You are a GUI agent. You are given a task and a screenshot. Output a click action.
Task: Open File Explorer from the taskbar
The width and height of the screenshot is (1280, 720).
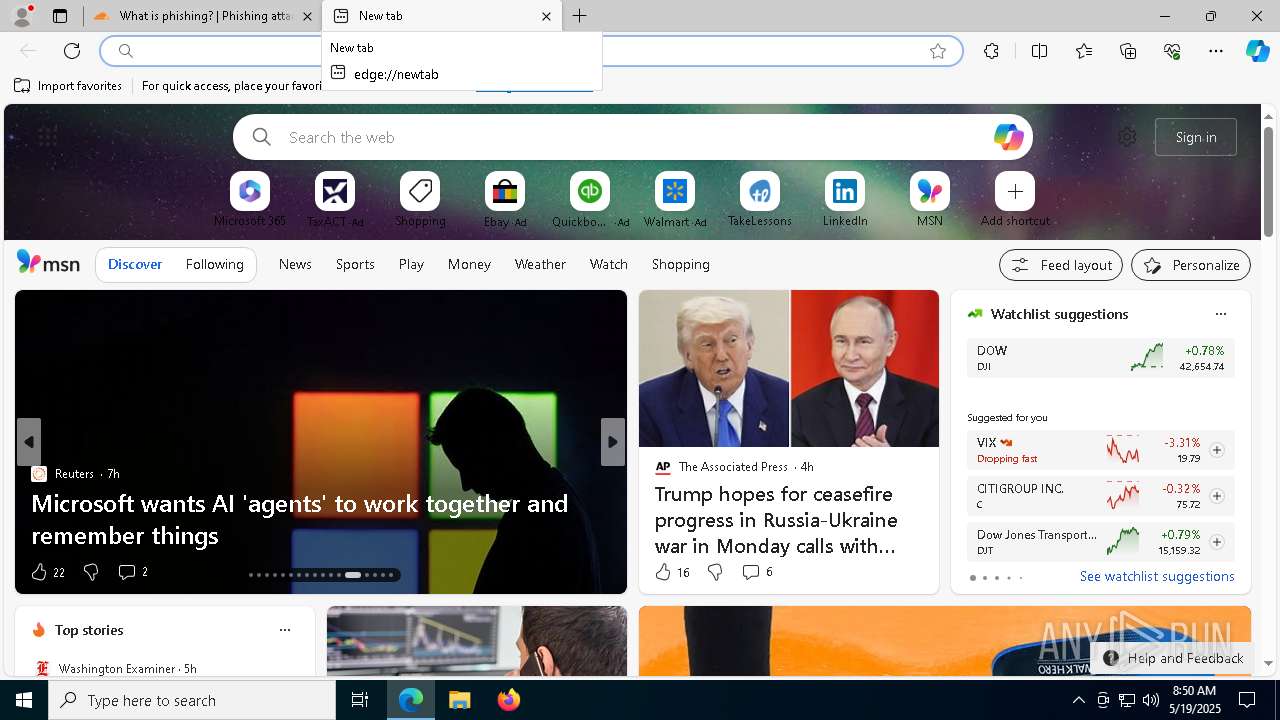[x=460, y=700]
